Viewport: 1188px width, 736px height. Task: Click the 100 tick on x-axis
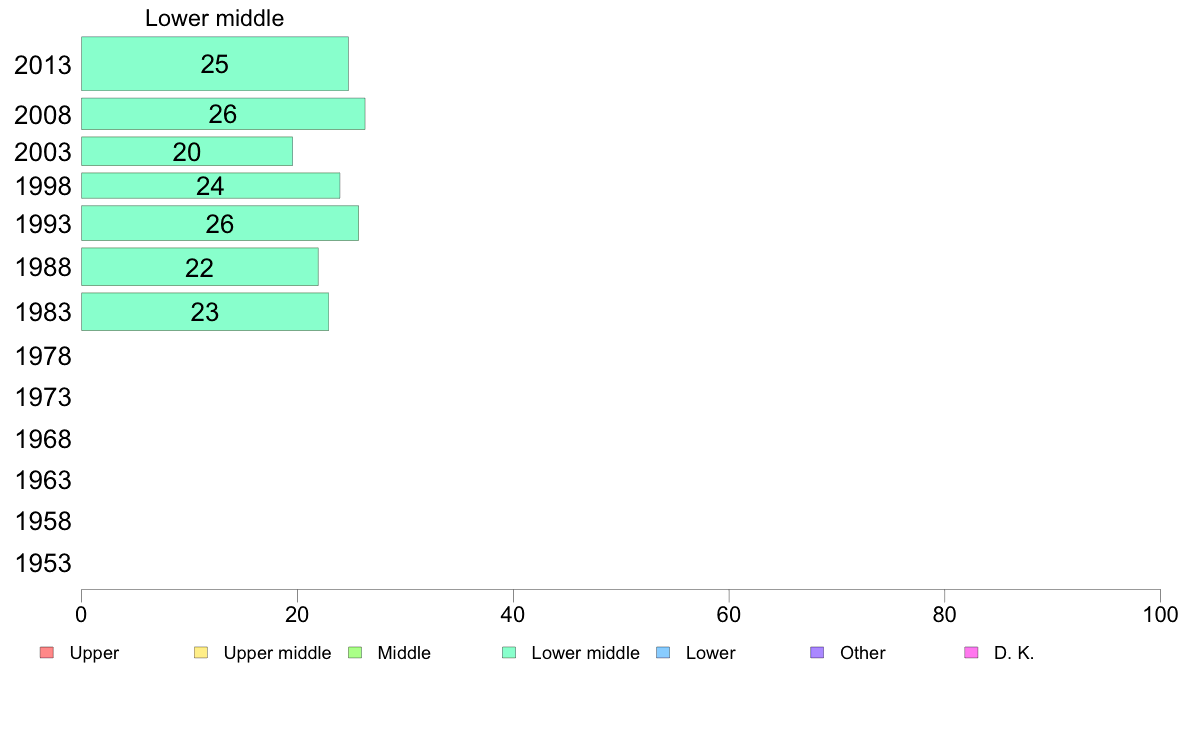click(1160, 615)
